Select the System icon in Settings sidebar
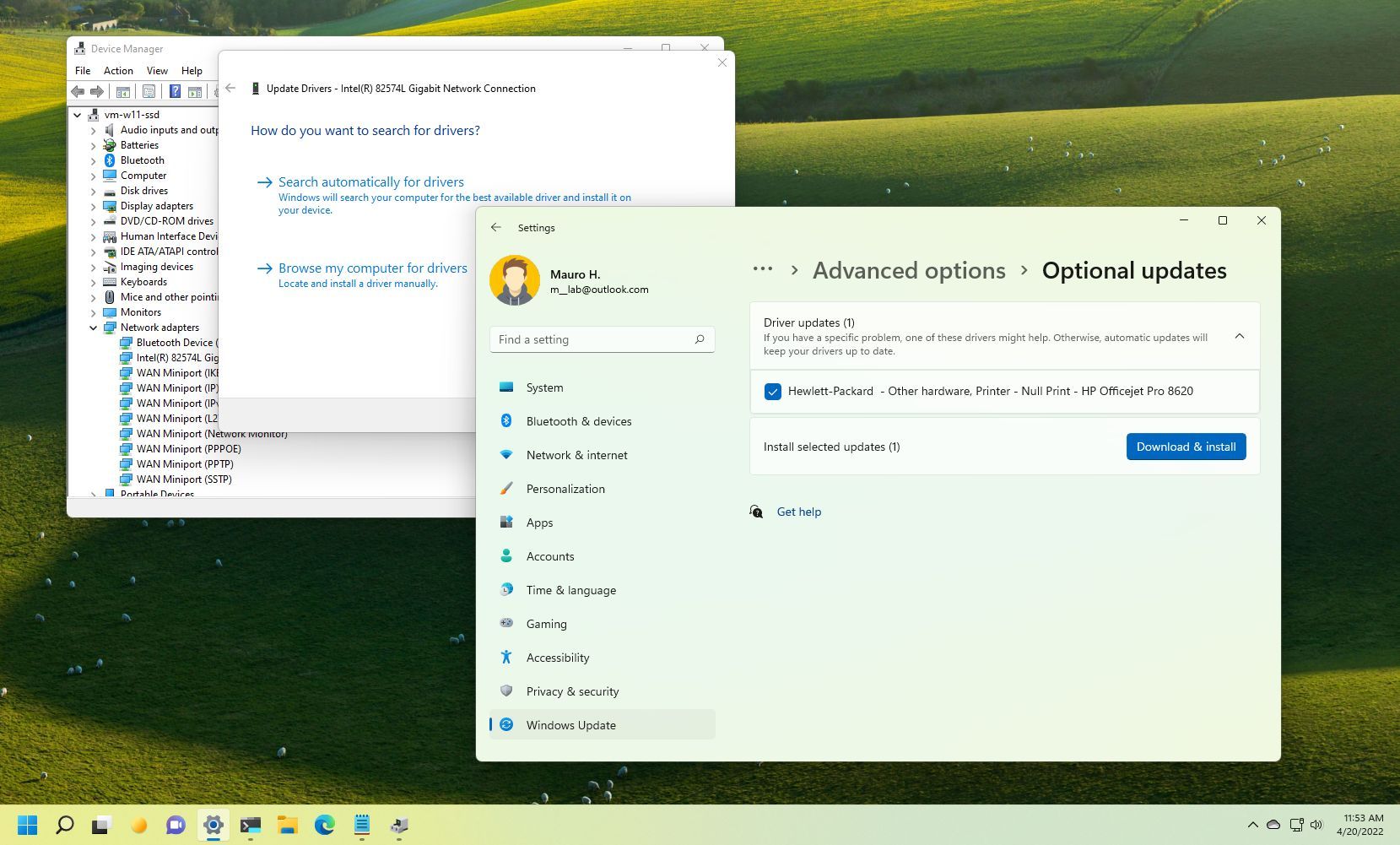Image resolution: width=1400 pixels, height=845 pixels. pos(506,387)
